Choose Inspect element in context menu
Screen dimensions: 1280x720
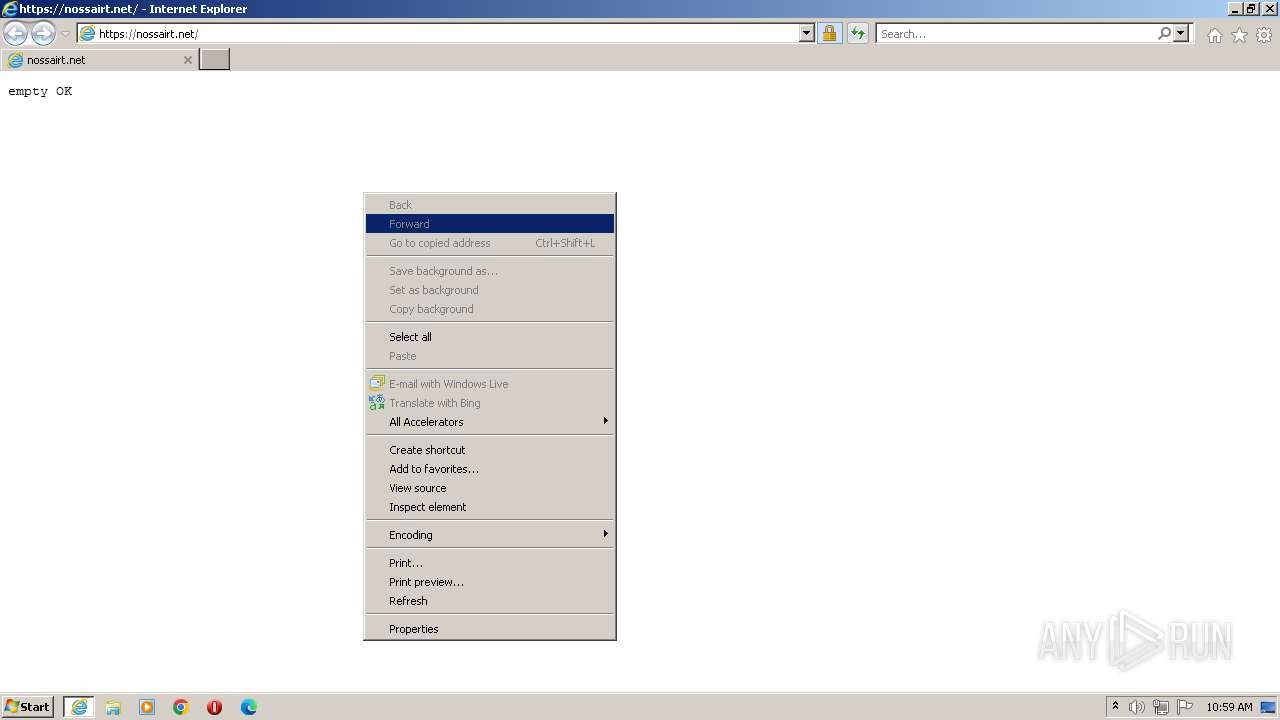click(x=490, y=507)
